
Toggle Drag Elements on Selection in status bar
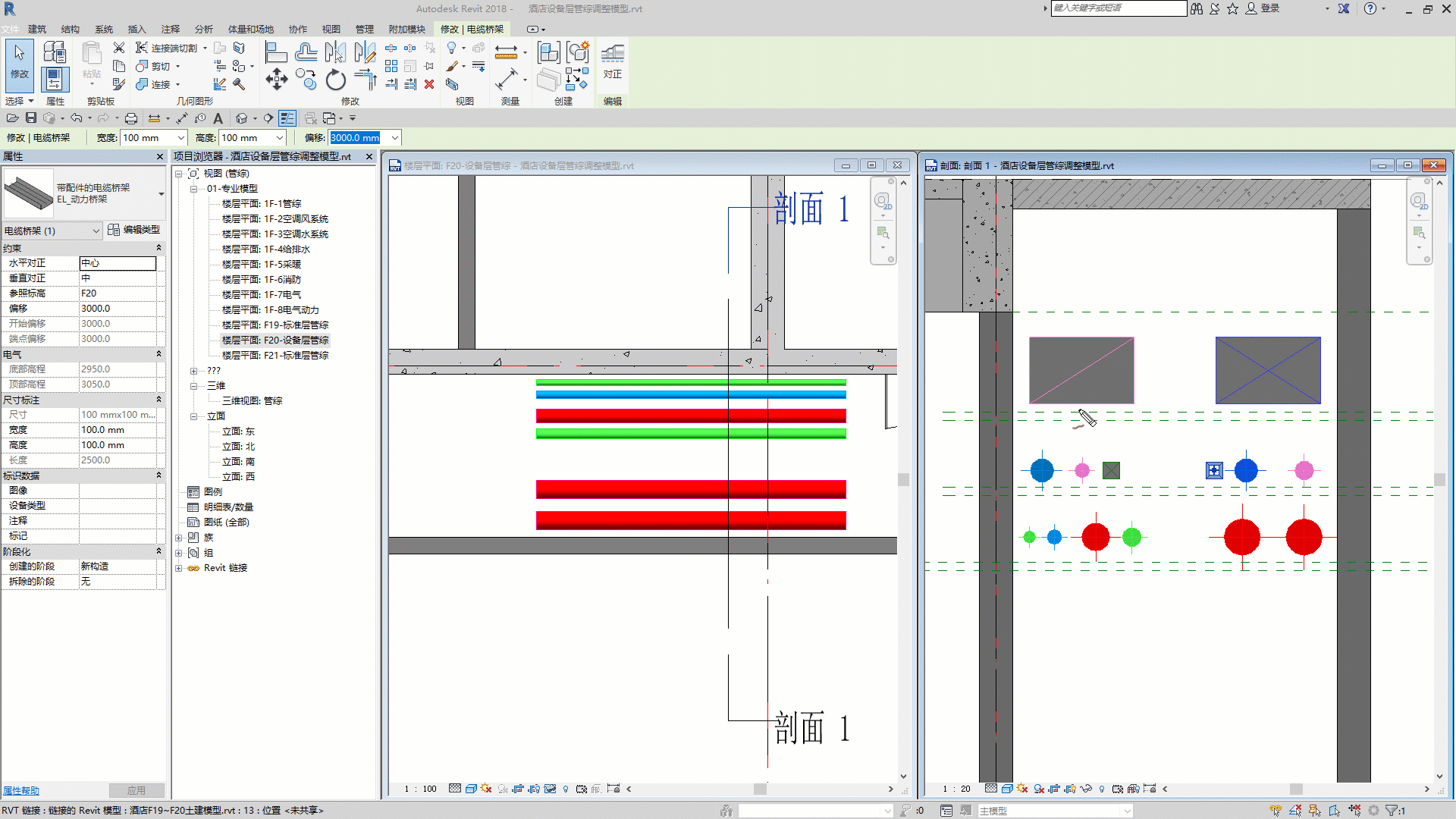point(1354,811)
